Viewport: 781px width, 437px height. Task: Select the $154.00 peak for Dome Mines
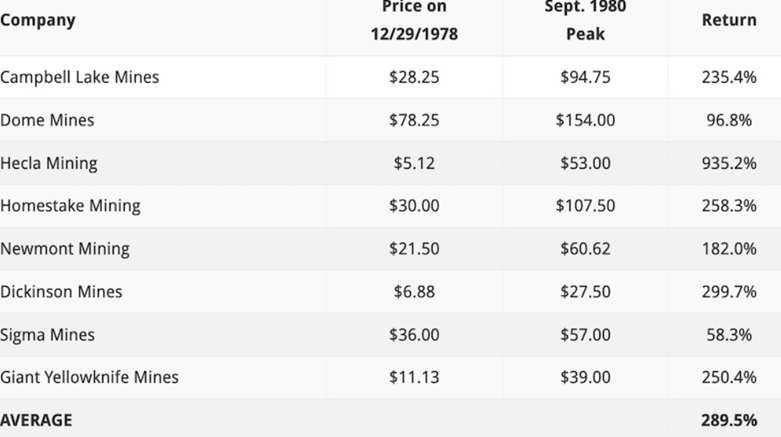pos(585,120)
